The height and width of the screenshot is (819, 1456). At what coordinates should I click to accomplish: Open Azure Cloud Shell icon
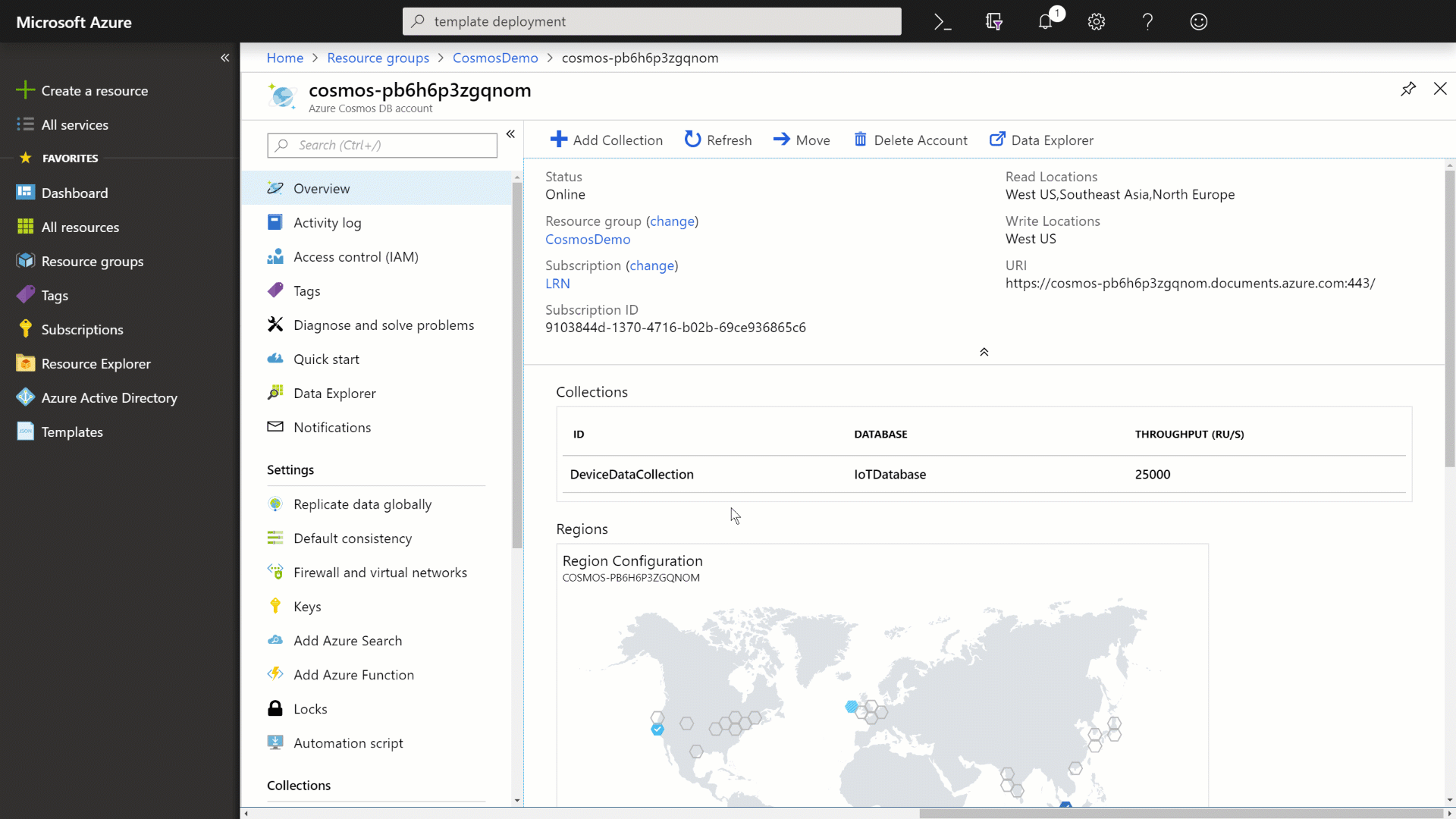943,22
